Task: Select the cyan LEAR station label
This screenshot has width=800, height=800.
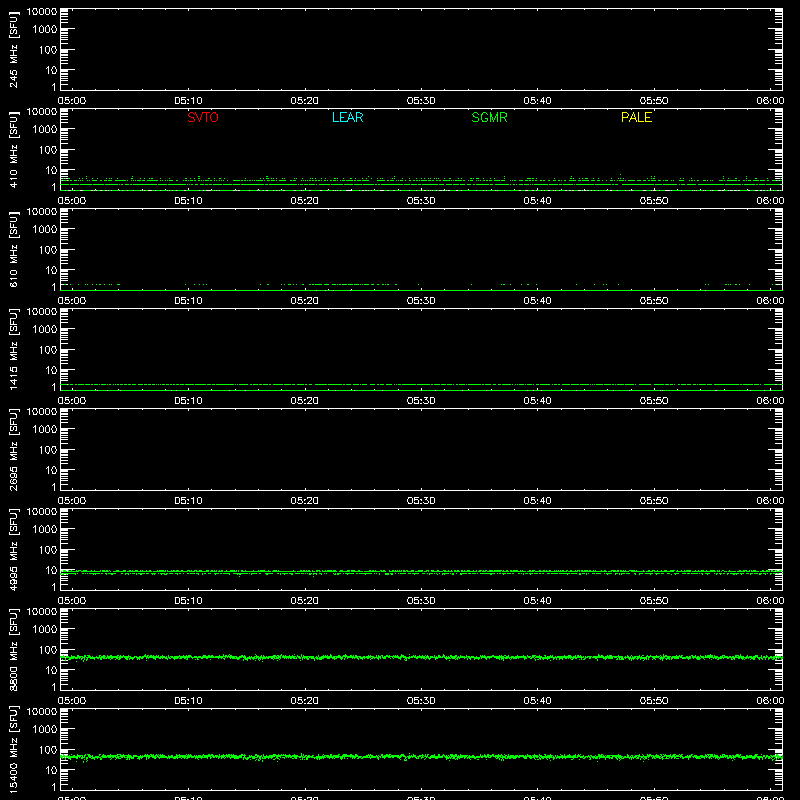Action: coord(347,117)
